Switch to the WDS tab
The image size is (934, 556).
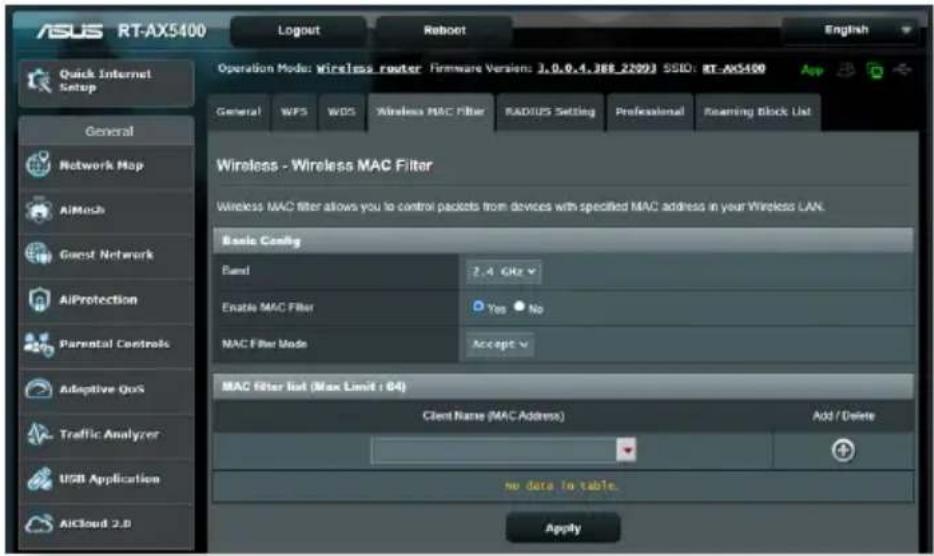(x=341, y=112)
